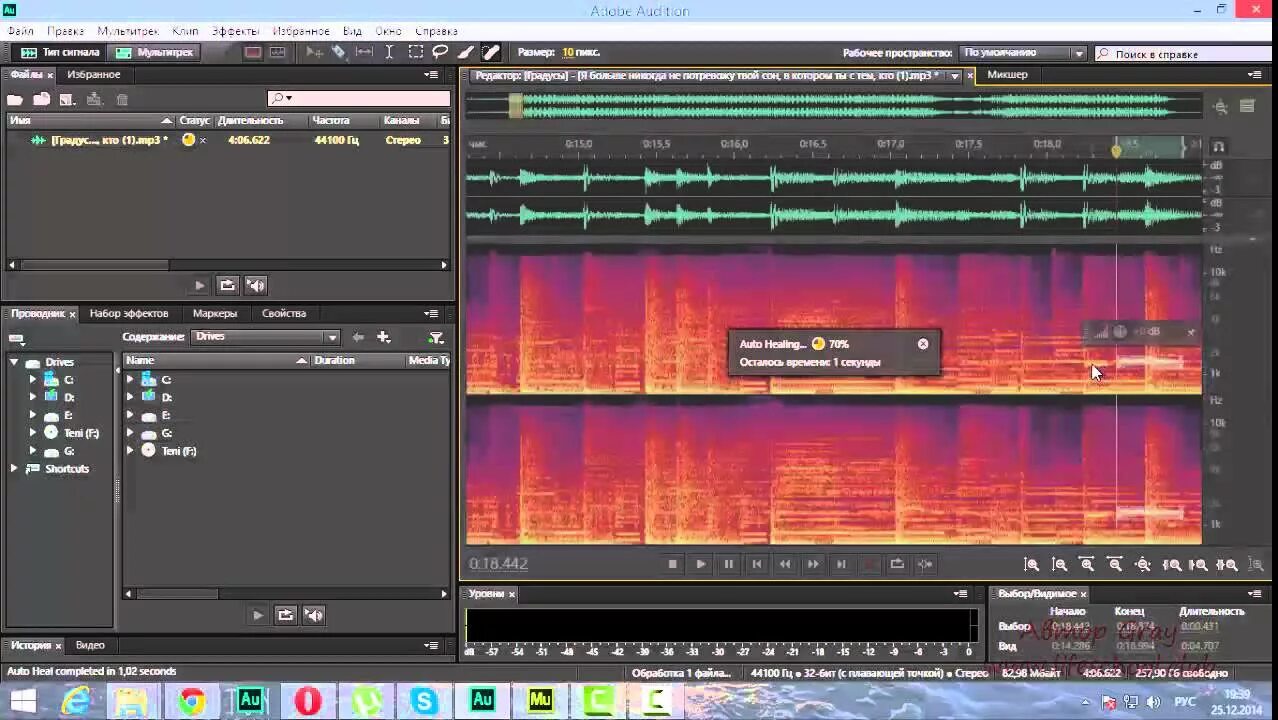1278x720 pixels.
Task: Open the Мультитрек menu
Action: point(128,31)
